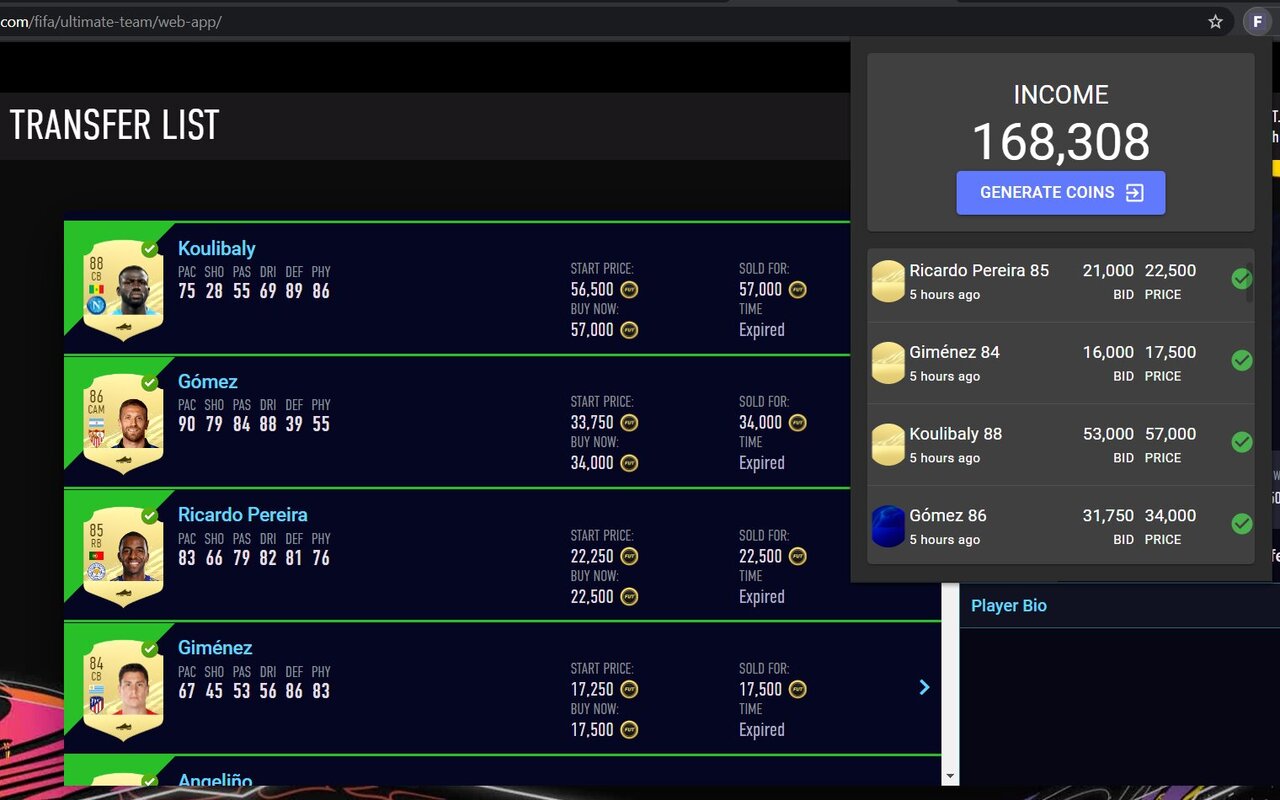Click the coin icon next to Gómez's buy now price
1280x800 pixels.
pyautogui.click(x=628, y=463)
